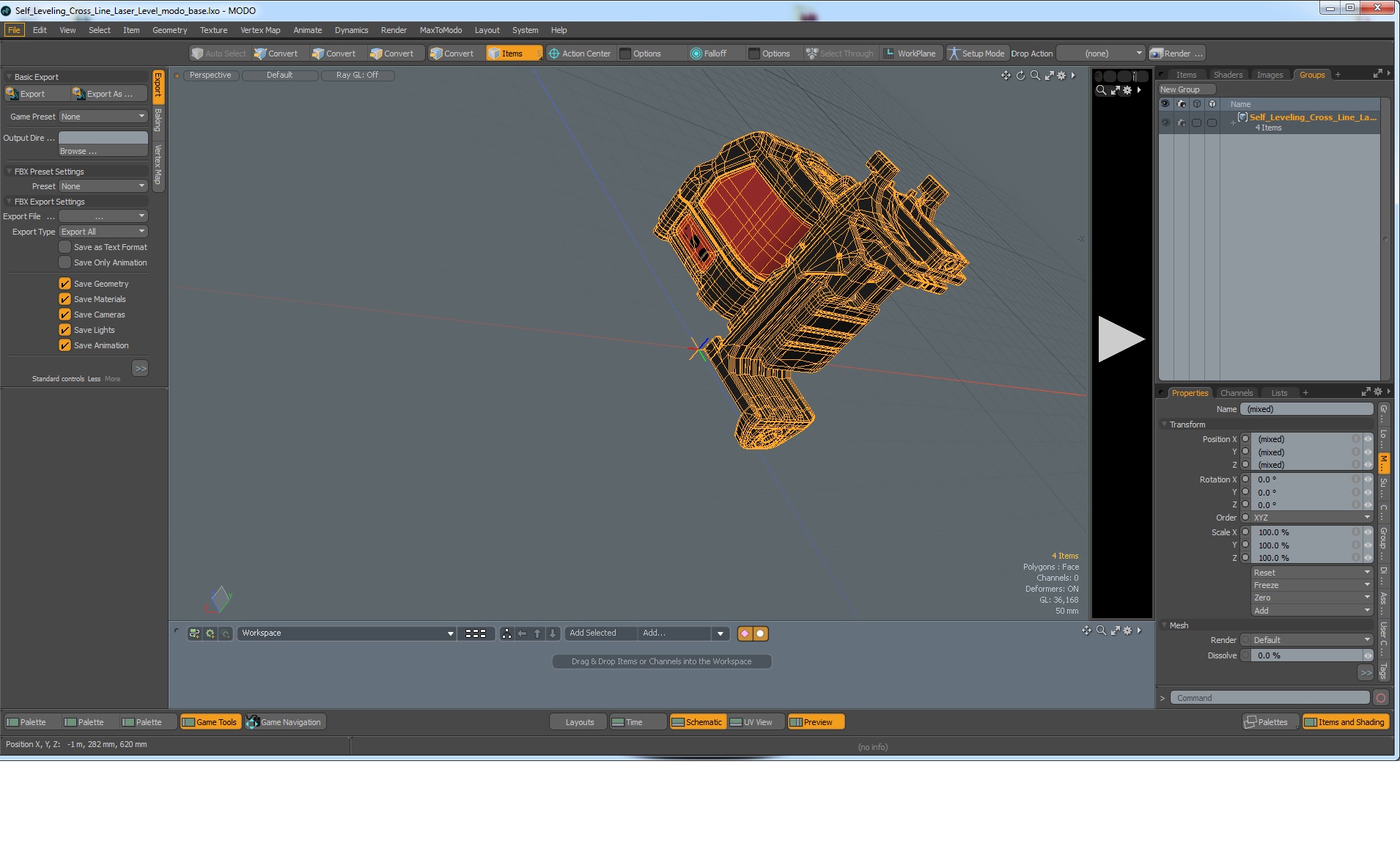Viewport: 1400px width, 849px height.
Task: Click the Items and Shading button
Action: [1346, 722]
